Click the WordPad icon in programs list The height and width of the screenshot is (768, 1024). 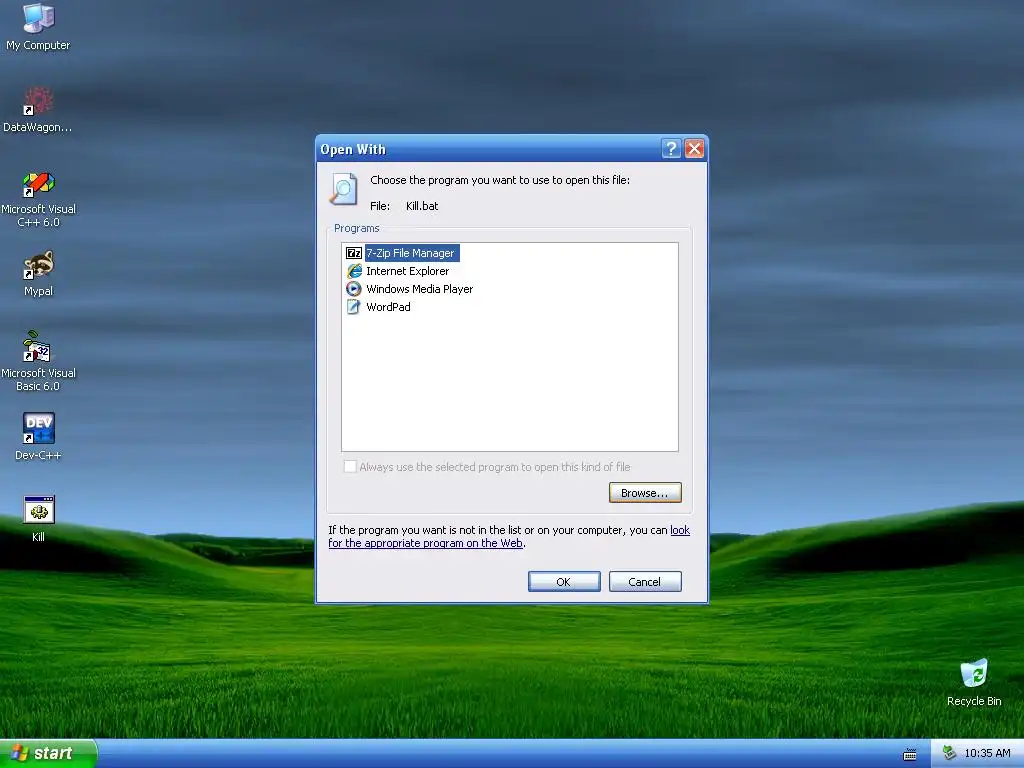tap(354, 307)
